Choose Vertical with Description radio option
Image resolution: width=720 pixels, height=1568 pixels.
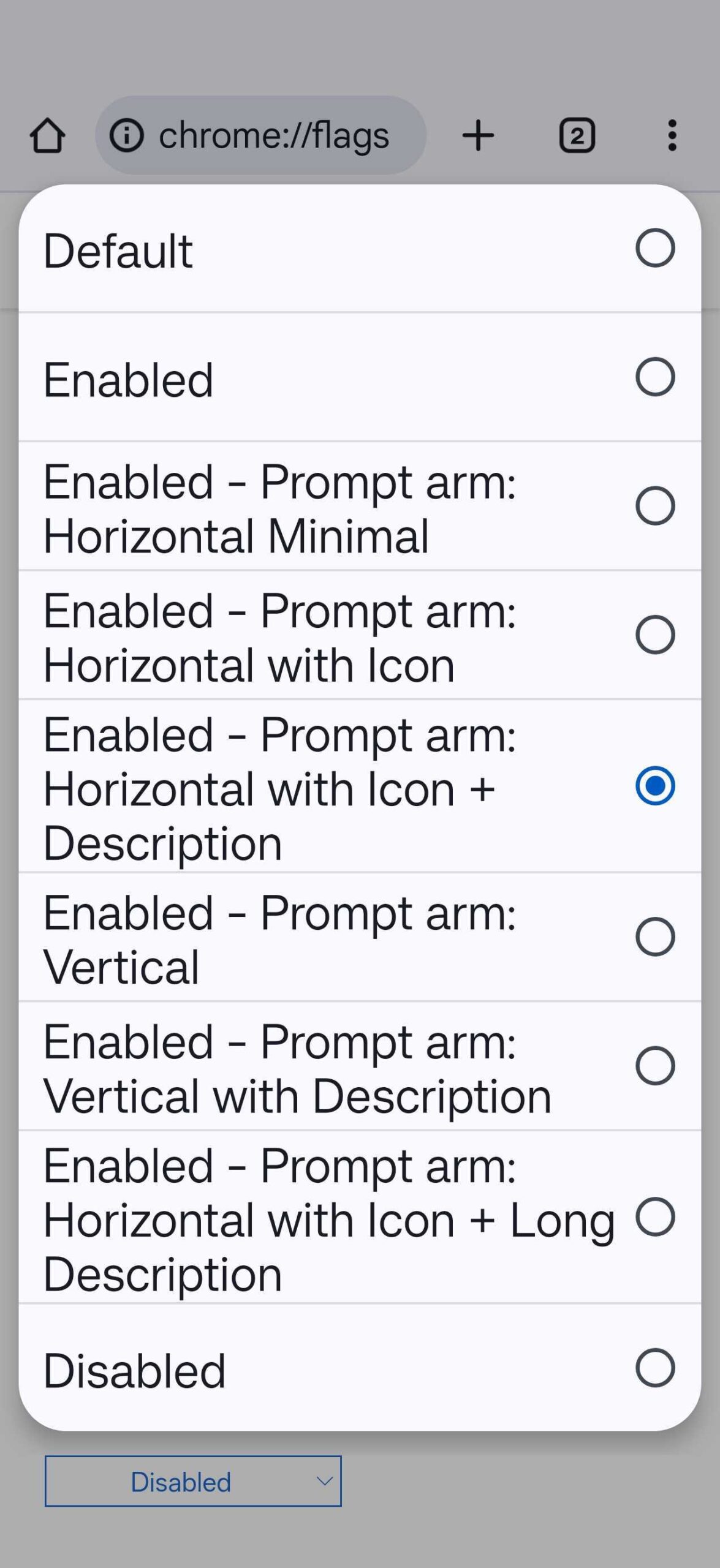pos(655,1066)
